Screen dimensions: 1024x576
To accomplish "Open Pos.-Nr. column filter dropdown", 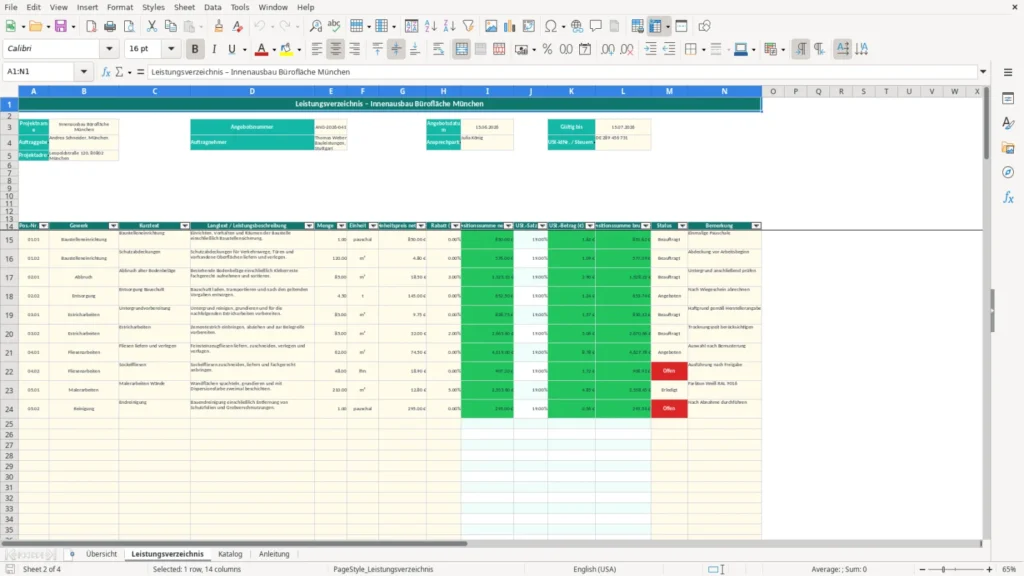I will pyautogui.click(x=44, y=225).
